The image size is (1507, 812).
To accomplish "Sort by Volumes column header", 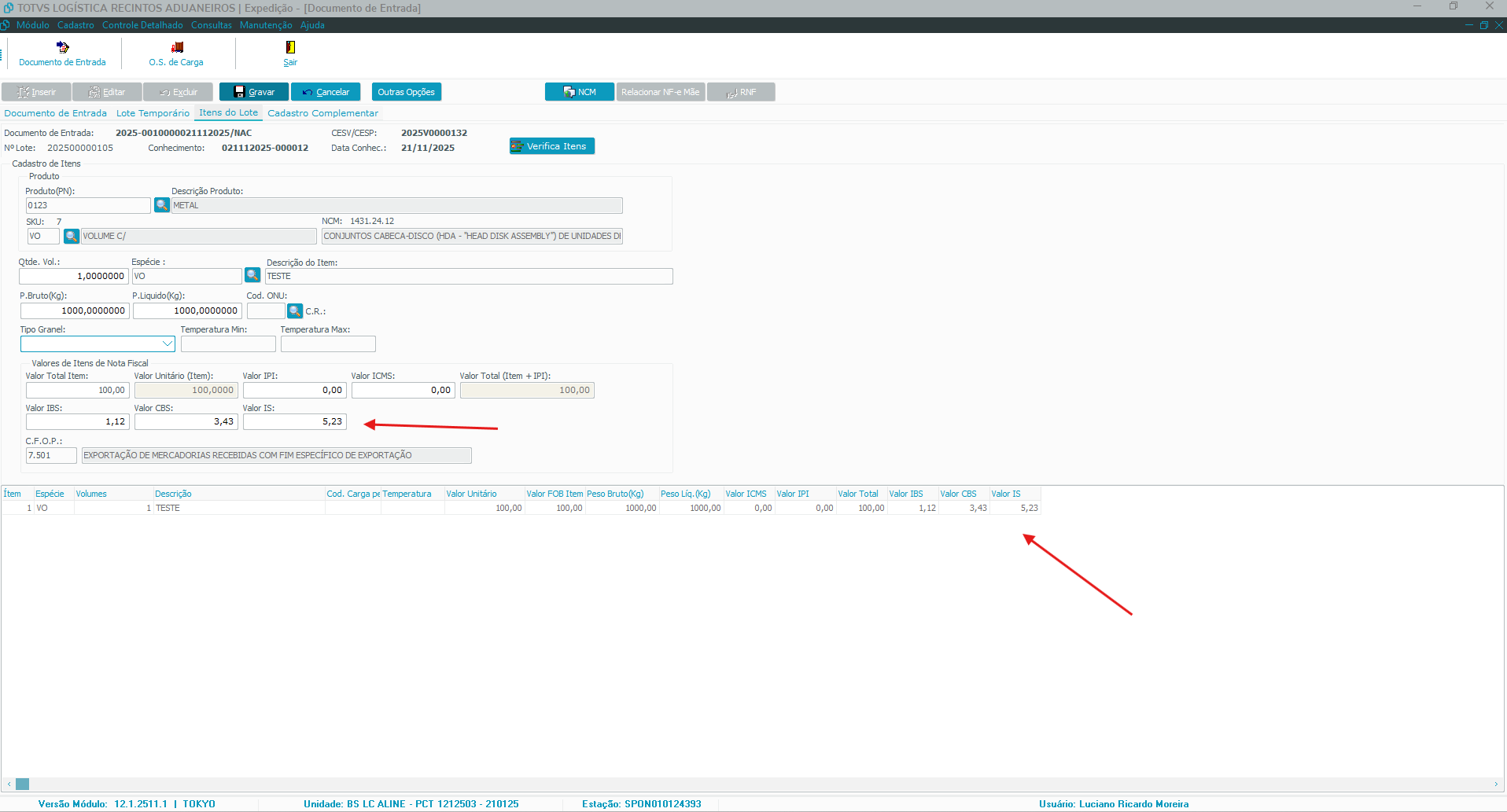I will pos(113,494).
